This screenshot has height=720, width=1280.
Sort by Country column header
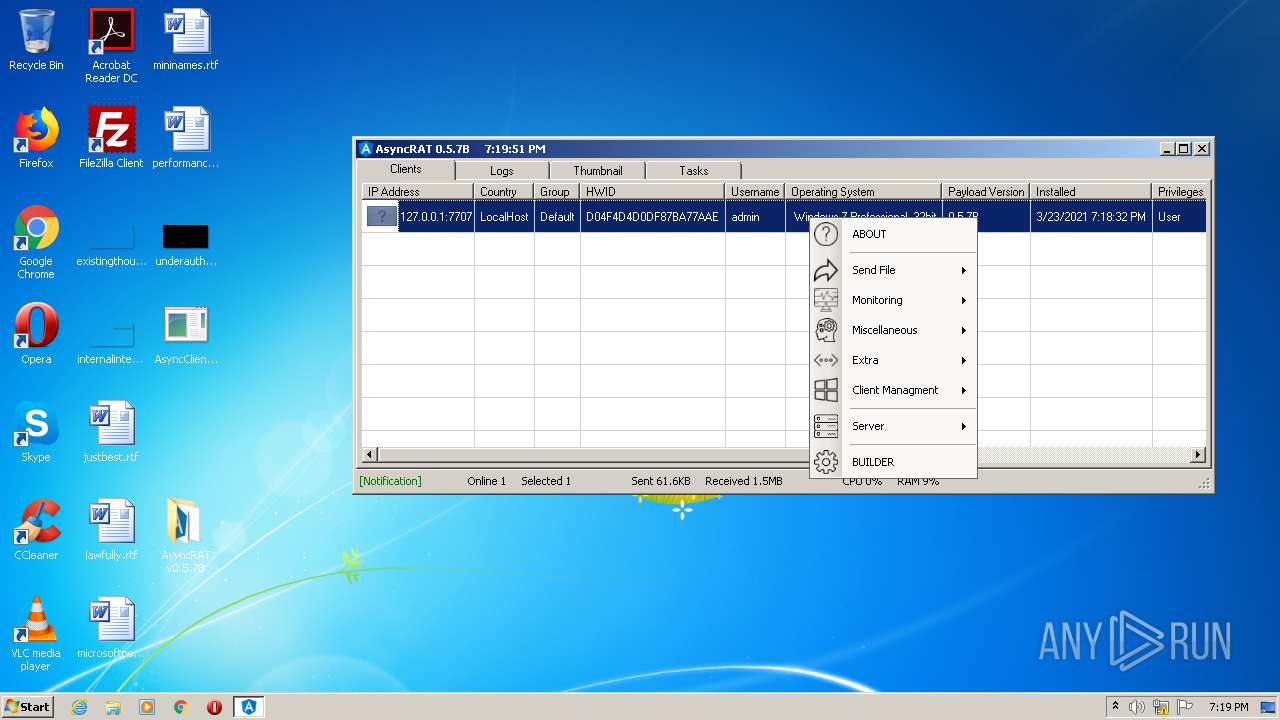[x=504, y=191]
